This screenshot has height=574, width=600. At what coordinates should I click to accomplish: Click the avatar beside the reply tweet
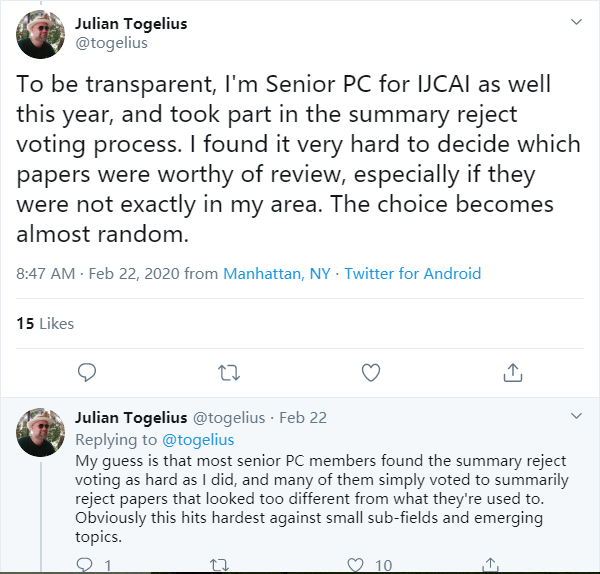[x=41, y=433]
